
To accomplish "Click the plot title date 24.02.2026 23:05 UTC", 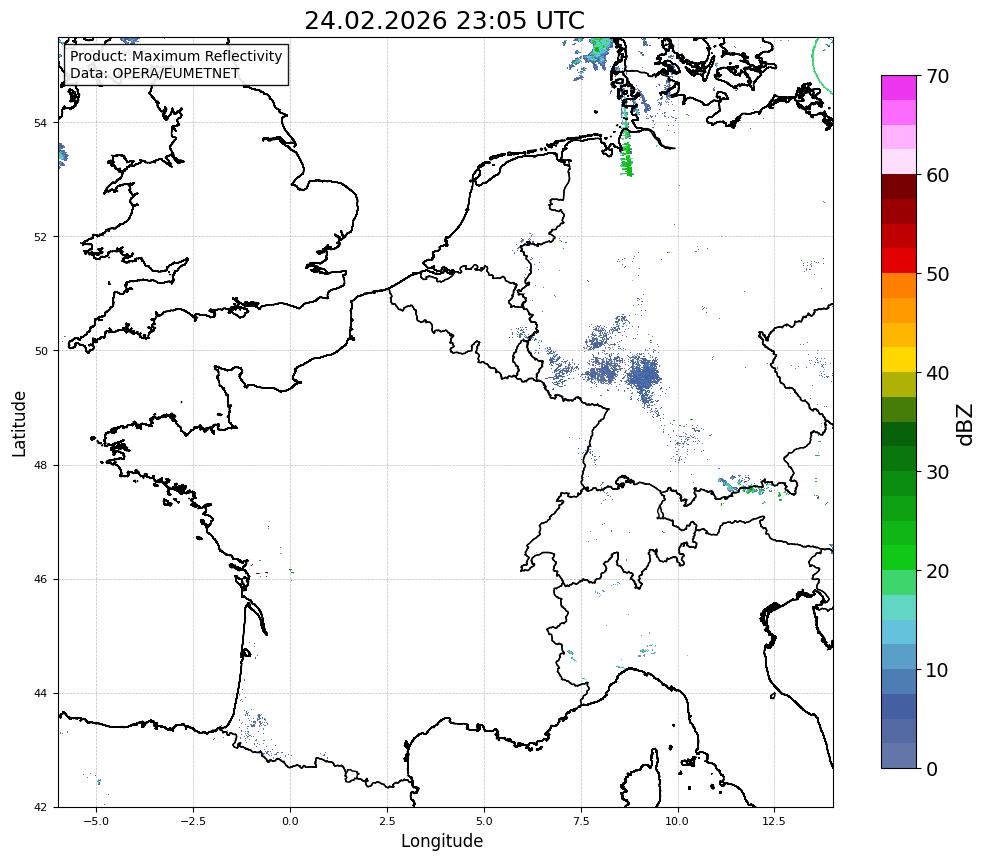I will point(444,20).
